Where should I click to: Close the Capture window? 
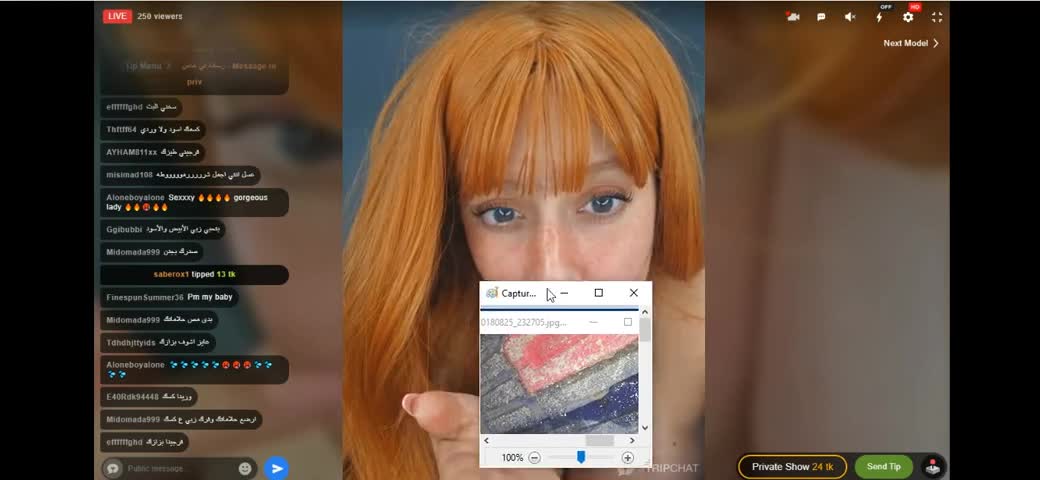coord(633,293)
